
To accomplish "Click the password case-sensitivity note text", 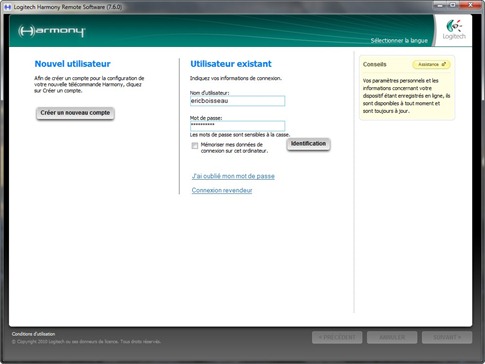I will [240, 135].
